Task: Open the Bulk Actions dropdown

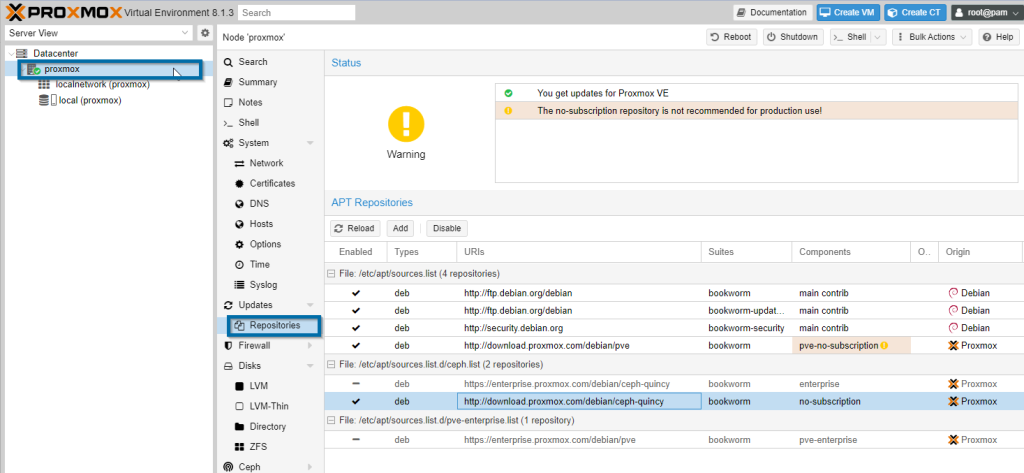Action: point(932,37)
